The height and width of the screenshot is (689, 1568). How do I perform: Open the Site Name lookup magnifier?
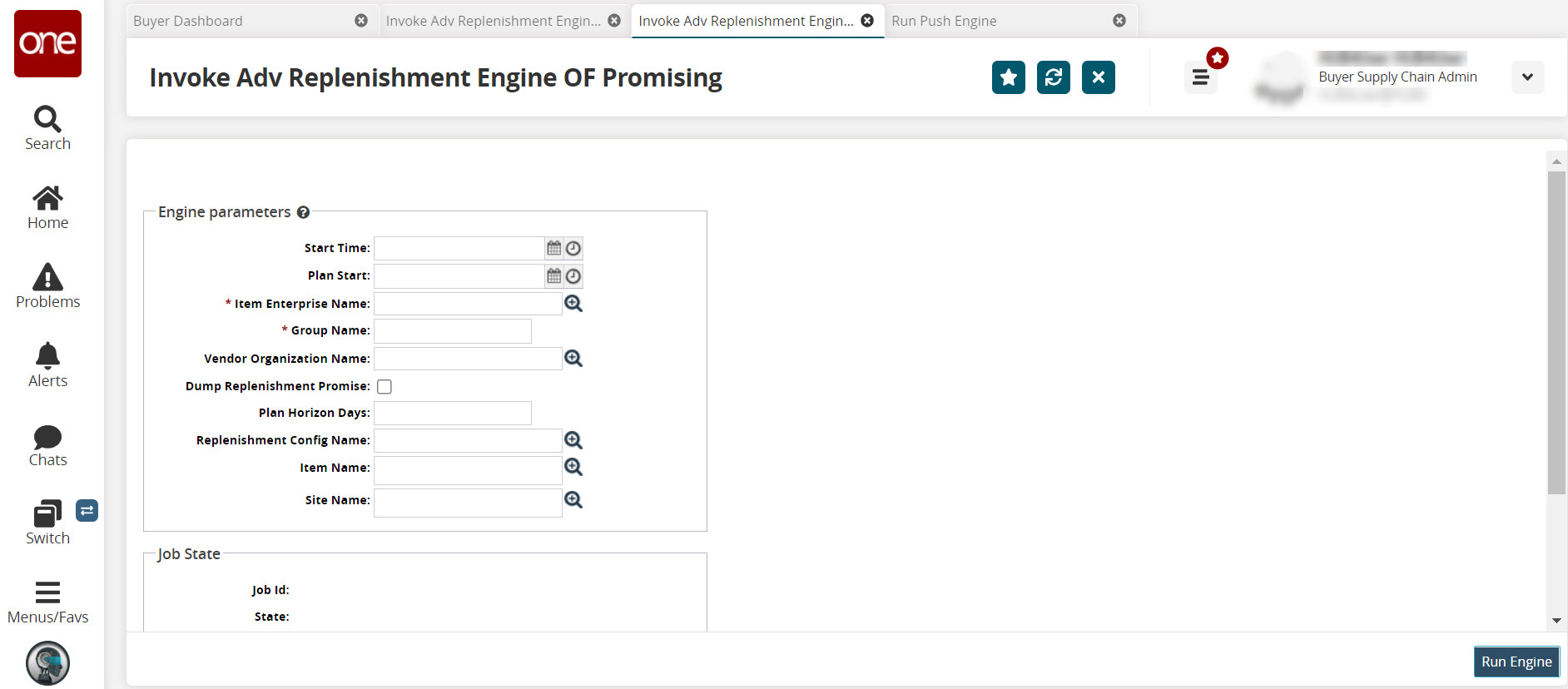click(573, 500)
